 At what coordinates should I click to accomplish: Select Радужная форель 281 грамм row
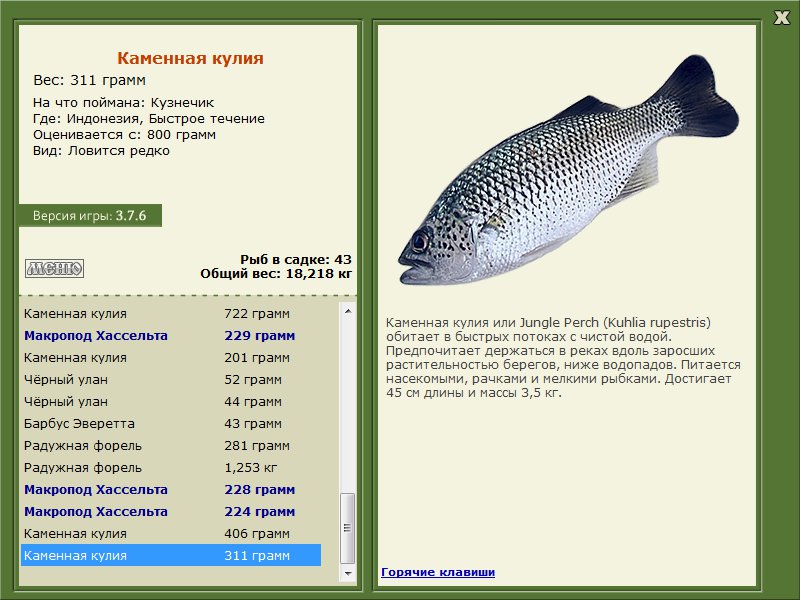pos(171,445)
